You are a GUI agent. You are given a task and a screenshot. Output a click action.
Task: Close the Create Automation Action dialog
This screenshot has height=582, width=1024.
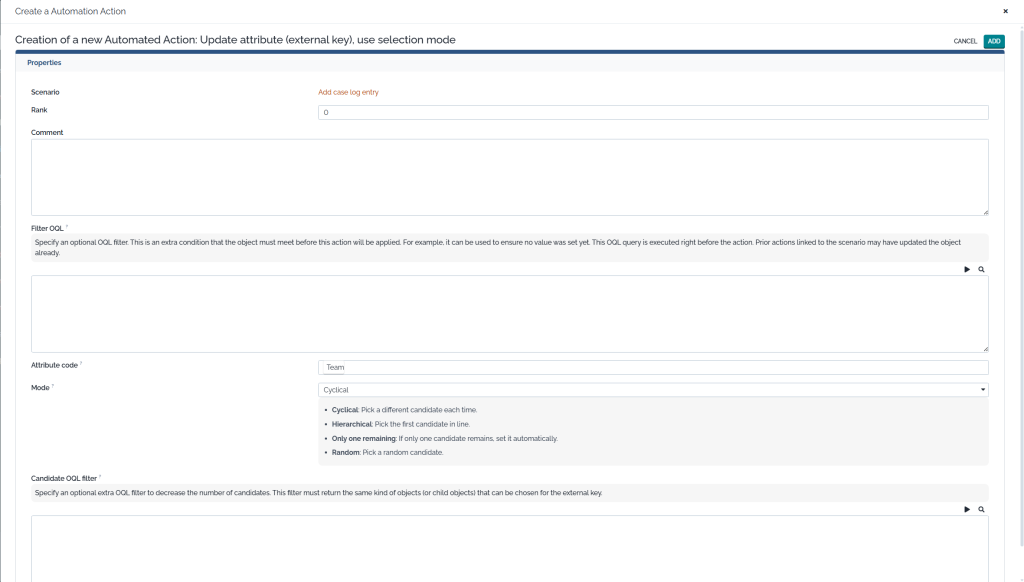1005,11
